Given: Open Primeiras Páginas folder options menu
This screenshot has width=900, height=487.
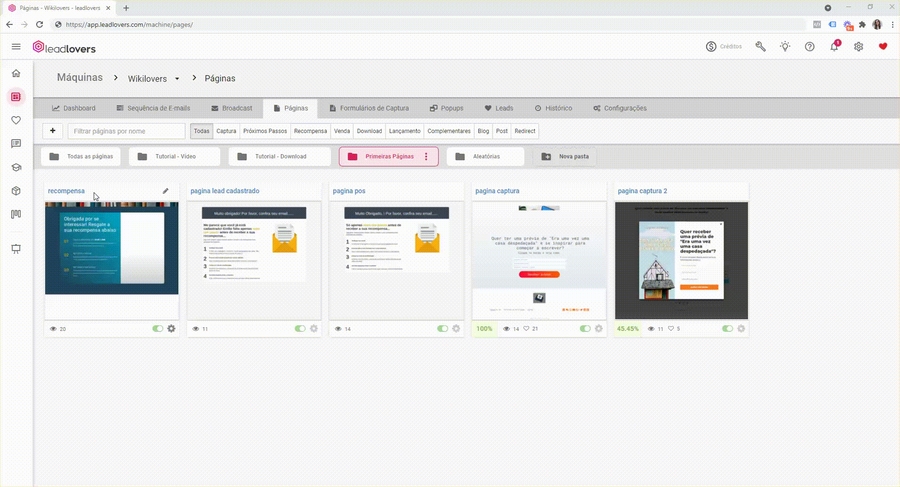Looking at the screenshot, I should [x=426, y=157].
